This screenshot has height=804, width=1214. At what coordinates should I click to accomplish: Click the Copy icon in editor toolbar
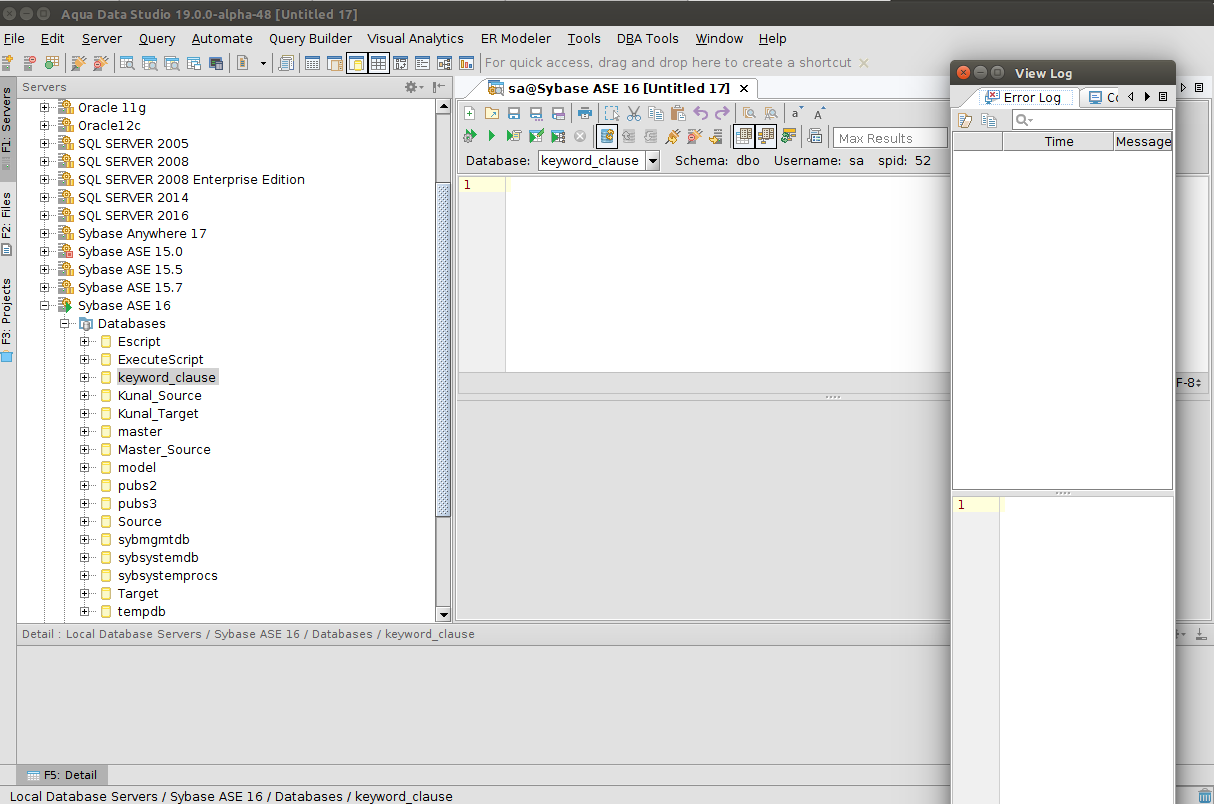tap(656, 113)
